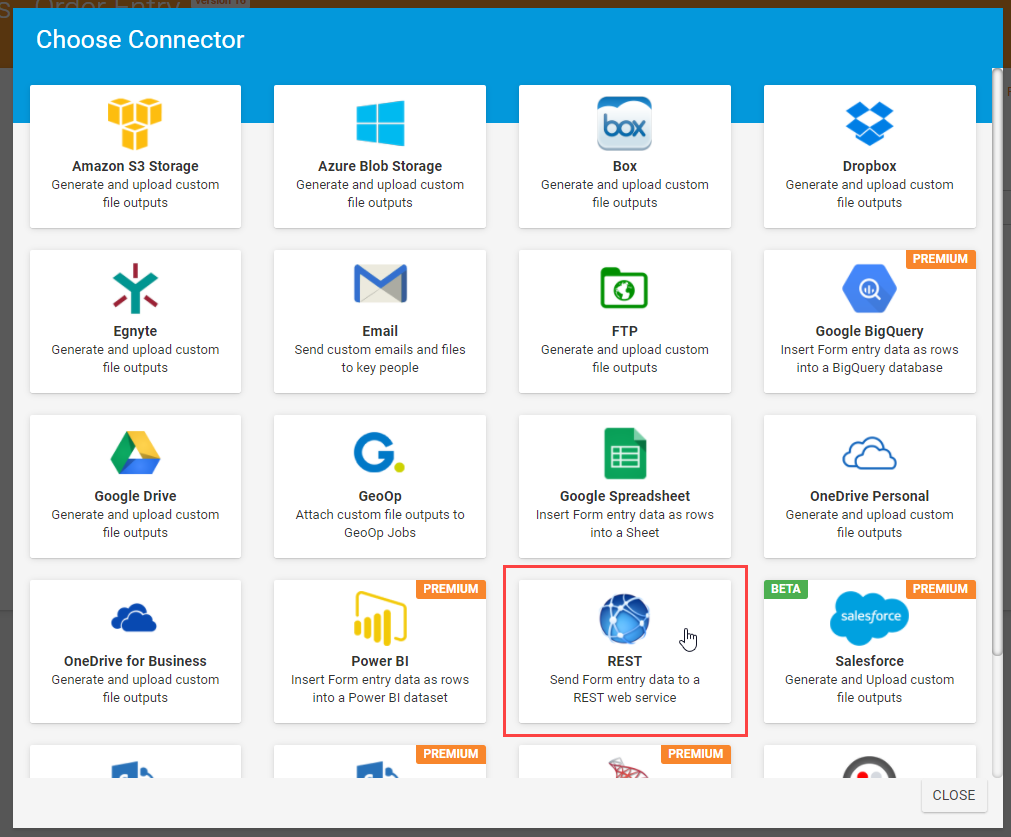Select the Google Spreadsheet title
This screenshot has width=1011, height=837.
[624, 497]
